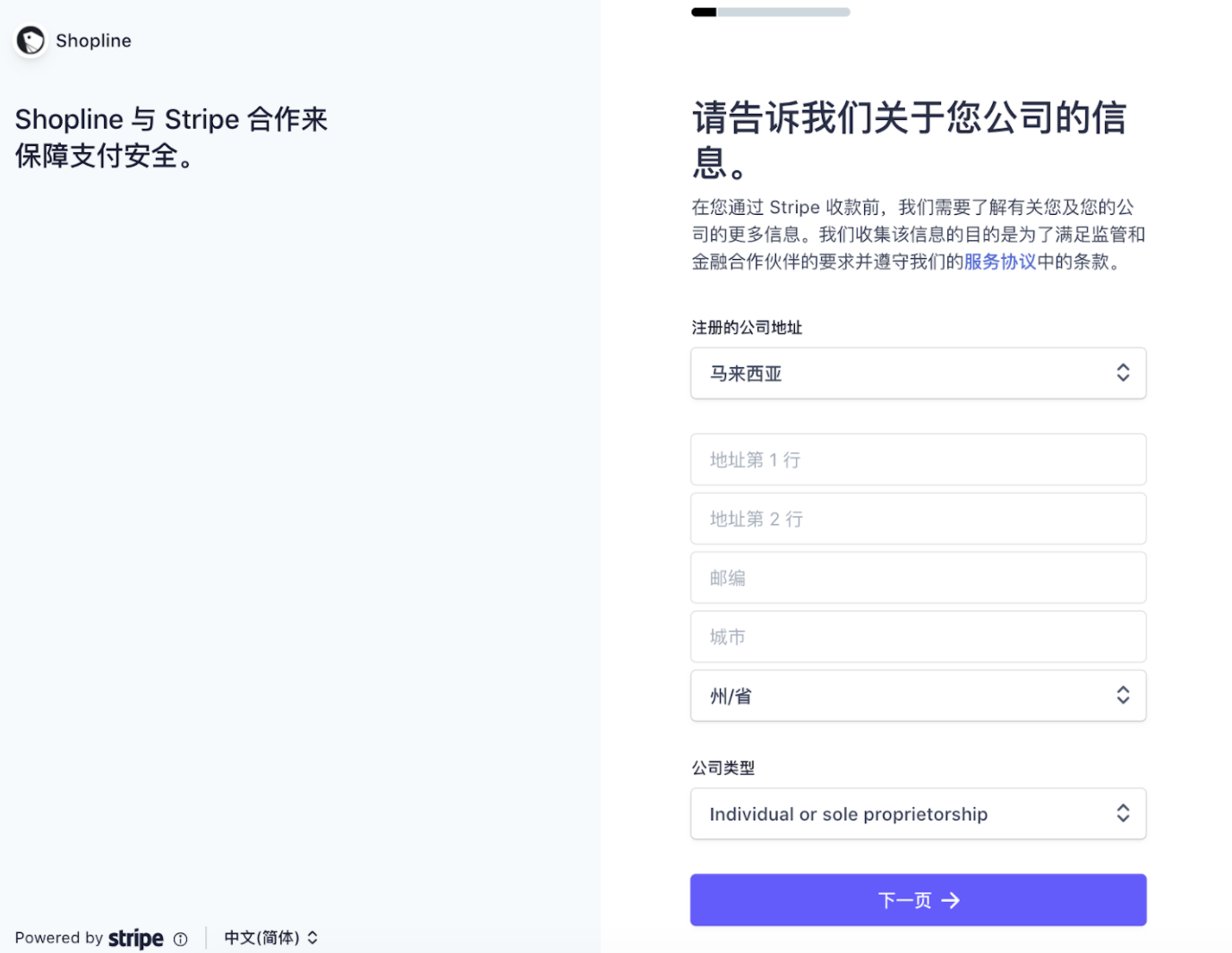Viewport: 1232px width, 953px height.
Task: Focus the 地址第 2 行 input field
Action: point(918,519)
